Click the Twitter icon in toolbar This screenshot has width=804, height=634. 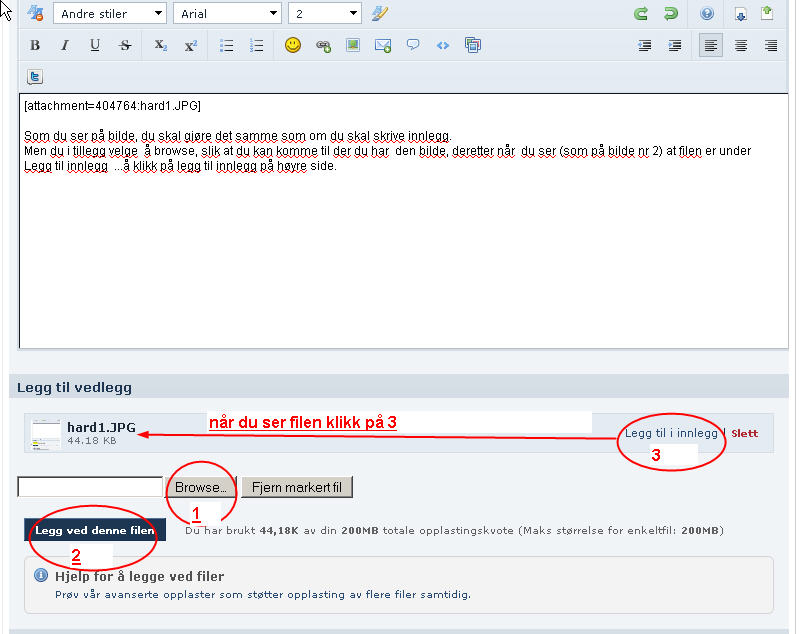coord(35,77)
